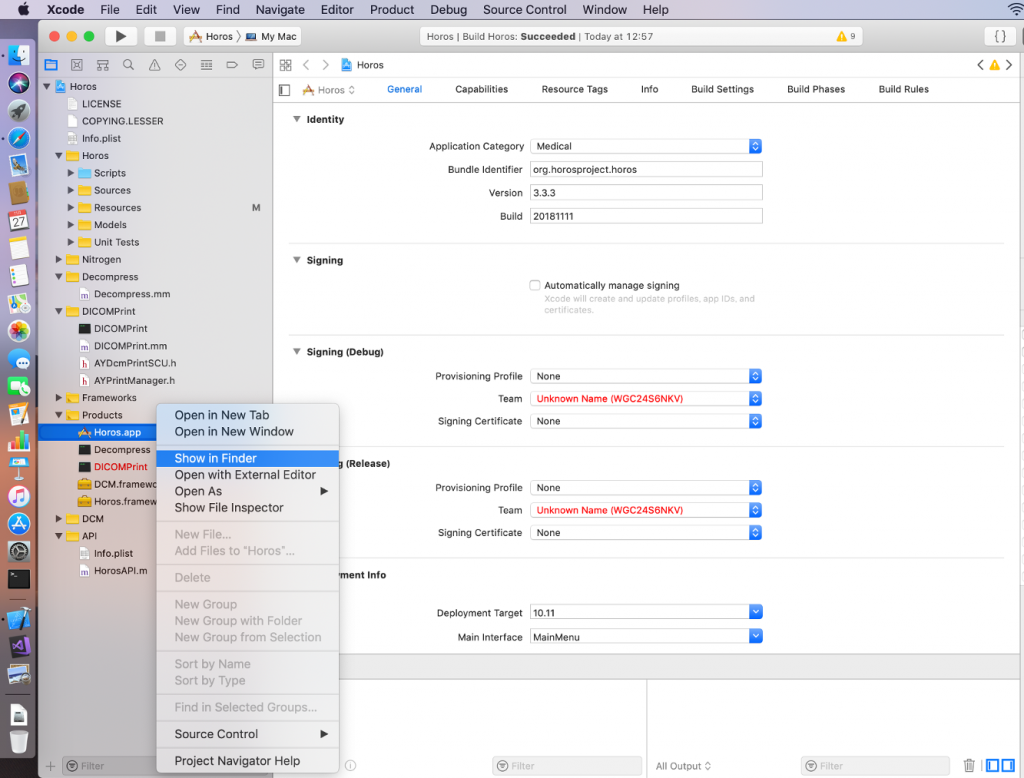
Task: Open Release Signing Certificate dropdown
Action: click(x=646, y=532)
